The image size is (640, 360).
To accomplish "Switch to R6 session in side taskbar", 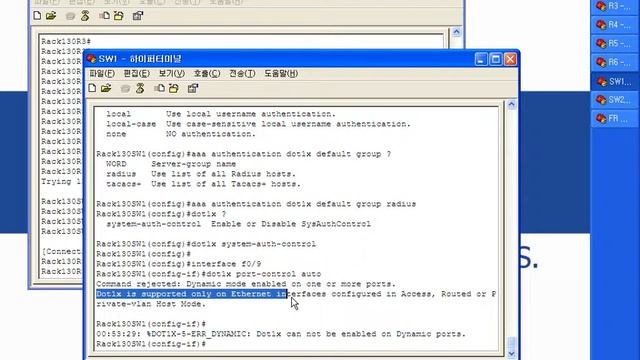I will click(x=615, y=62).
